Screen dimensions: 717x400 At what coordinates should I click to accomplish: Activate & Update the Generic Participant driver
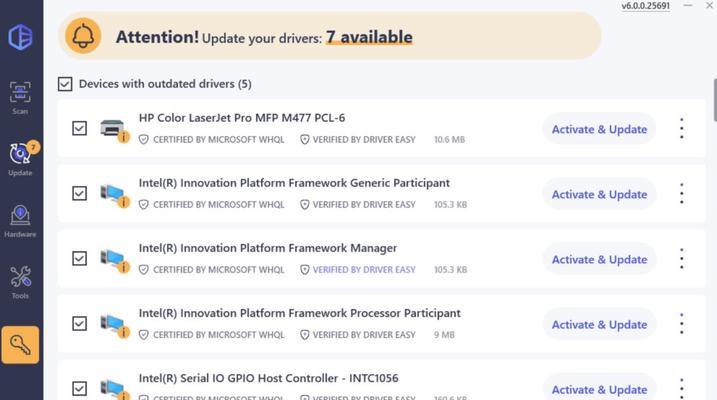[599, 194]
